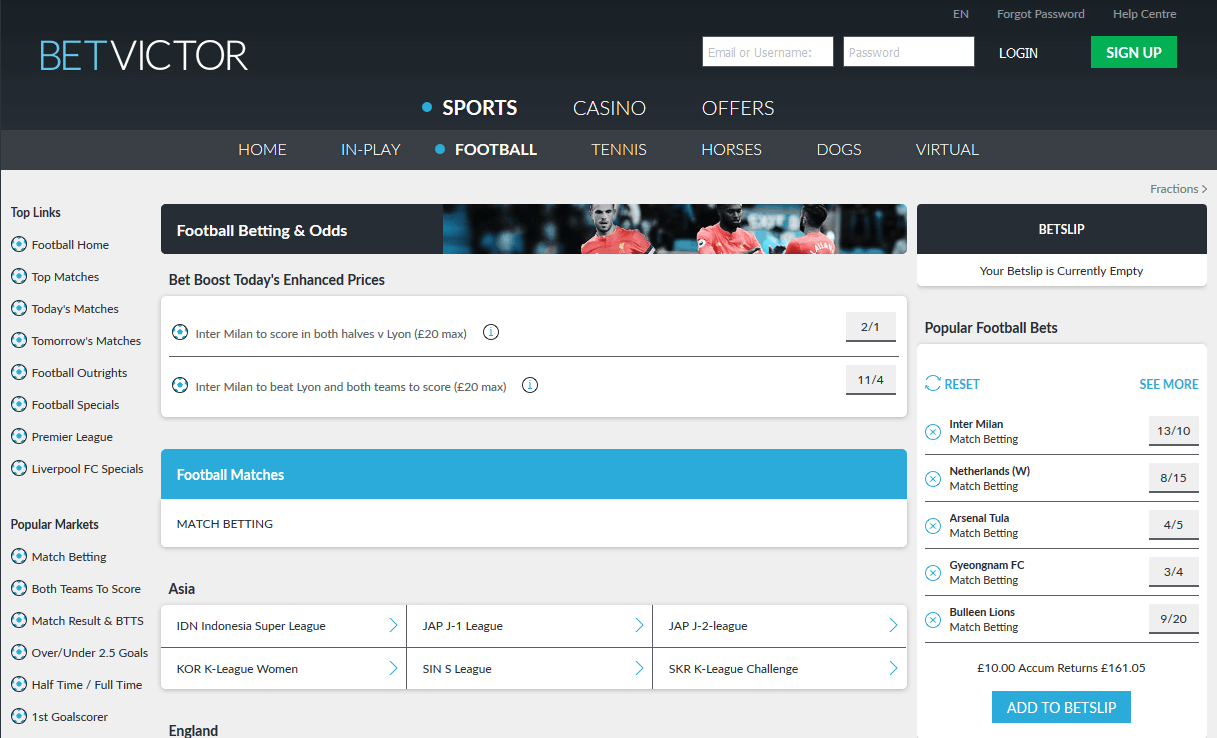Remove Inter Milan from popular bets
1217x738 pixels.
(933, 432)
